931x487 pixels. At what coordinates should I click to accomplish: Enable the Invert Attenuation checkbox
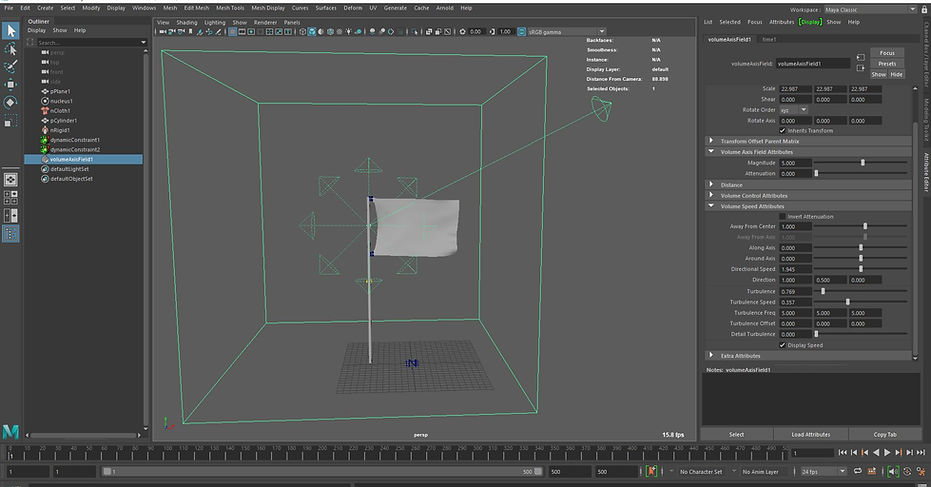[x=782, y=217]
